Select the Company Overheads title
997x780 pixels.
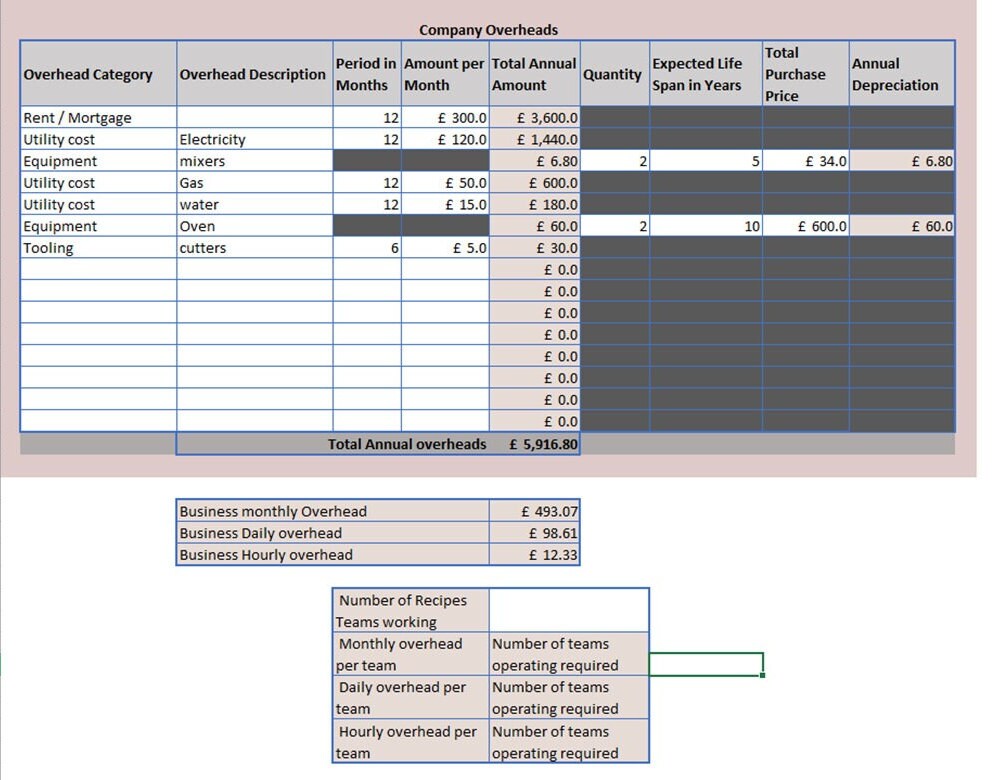(x=488, y=30)
